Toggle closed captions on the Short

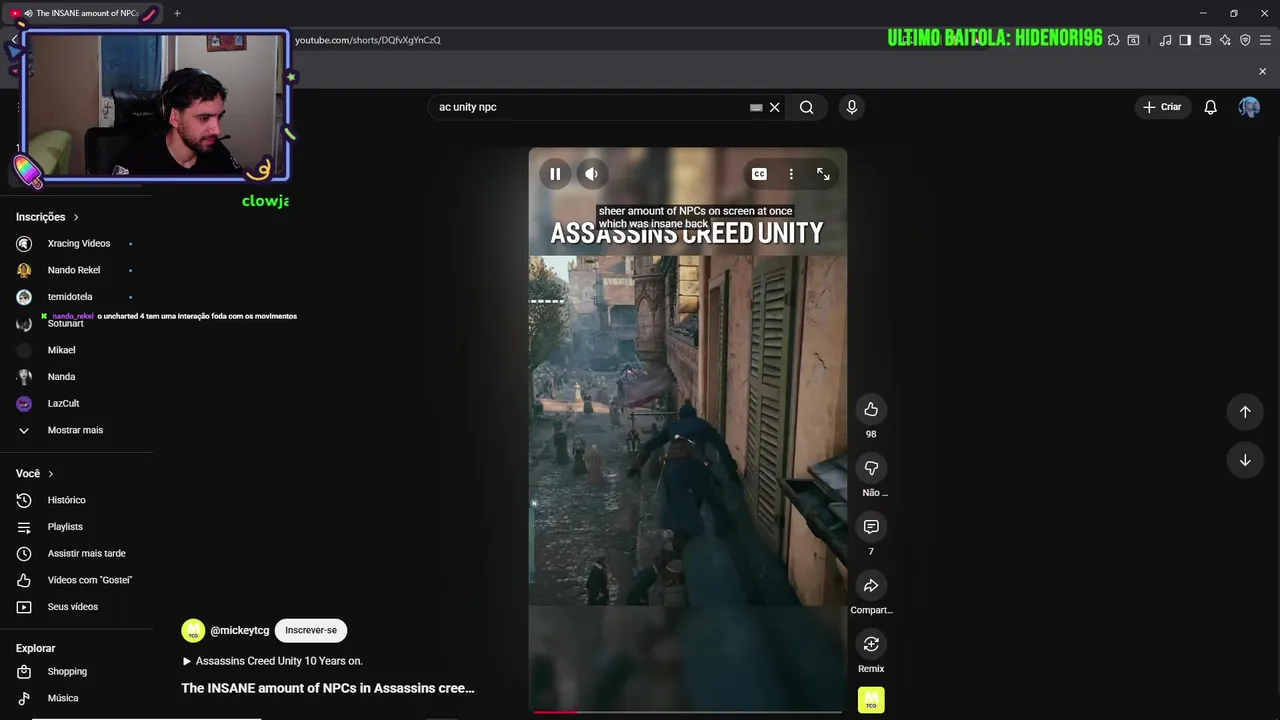[x=759, y=174]
